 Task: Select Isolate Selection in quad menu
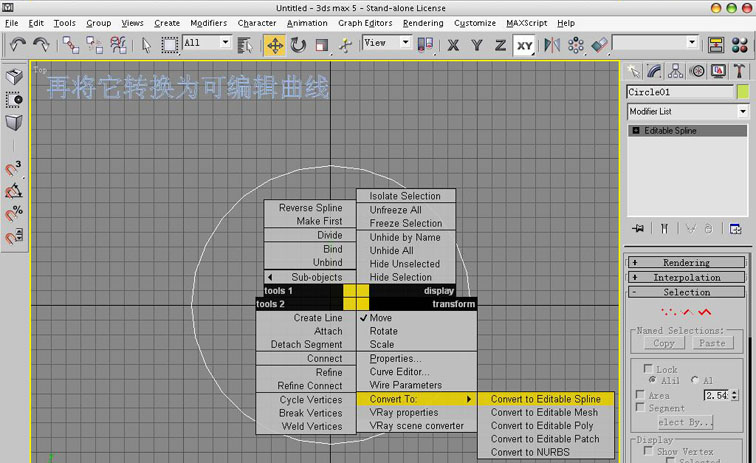pyautogui.click(x=405, y=196)
